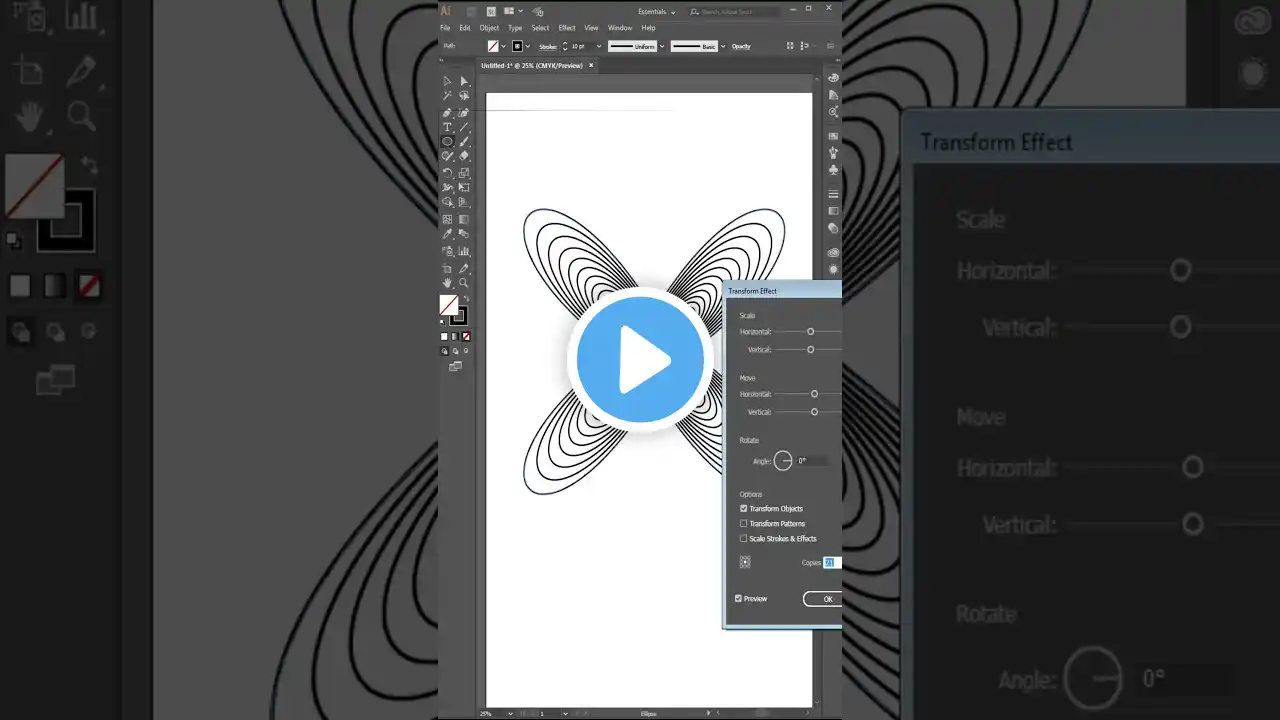Check the Transform Patterns option
This screenshot has width=1280, height=720.
coord(743,524)
